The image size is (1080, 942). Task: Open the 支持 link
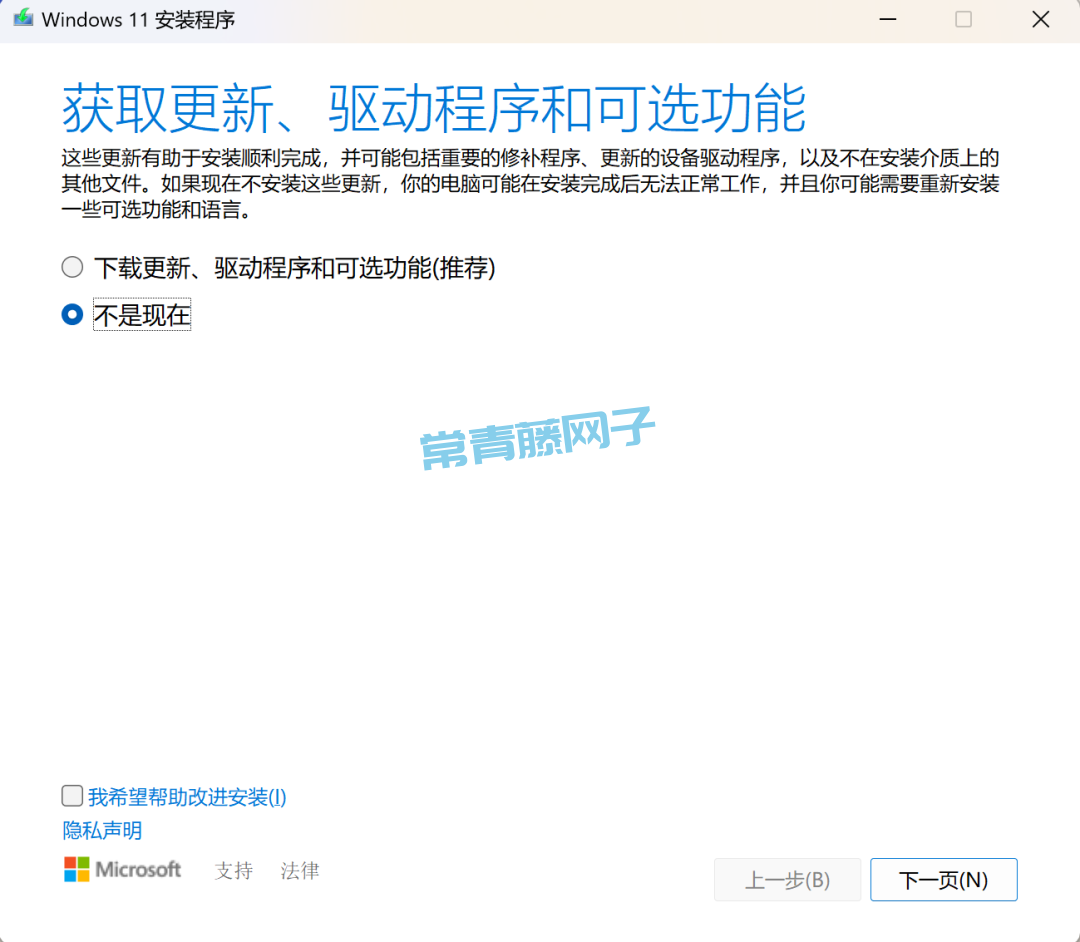(x=234, y=870)
